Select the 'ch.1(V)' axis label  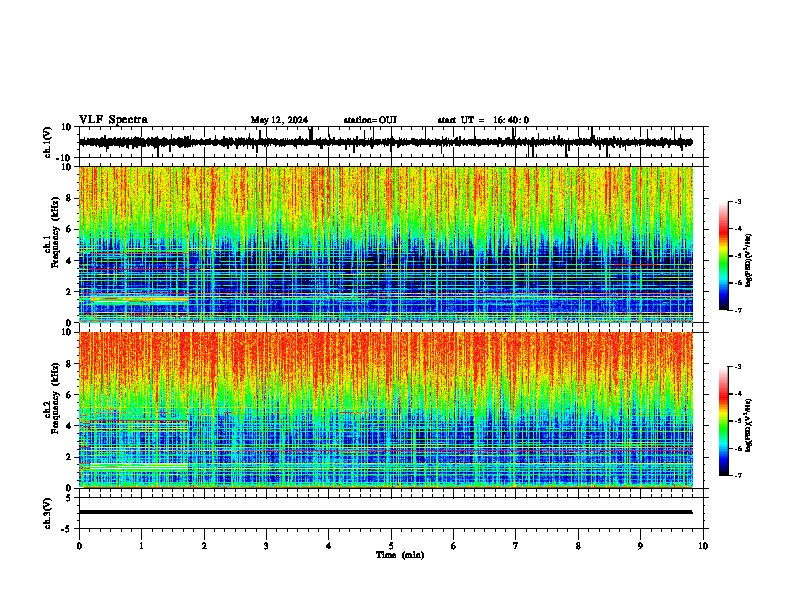[48, 142]
